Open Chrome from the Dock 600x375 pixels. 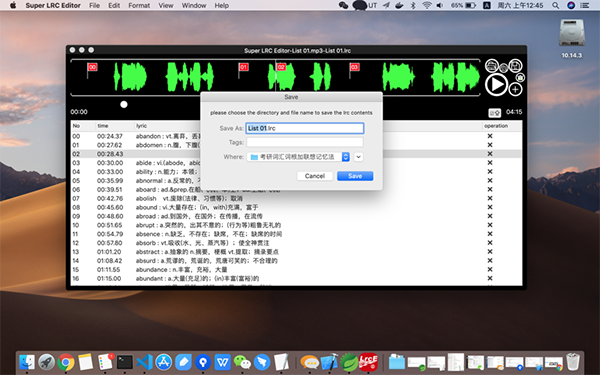coord(66,362)
